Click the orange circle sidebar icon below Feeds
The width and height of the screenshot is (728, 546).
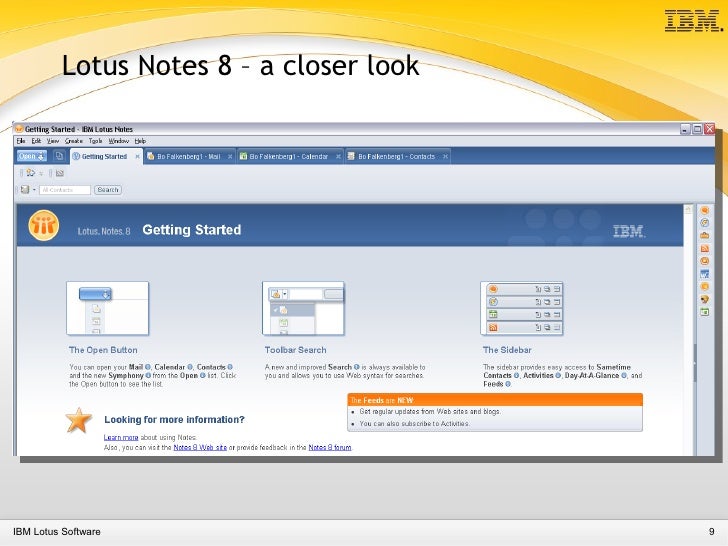pos(705,261)
